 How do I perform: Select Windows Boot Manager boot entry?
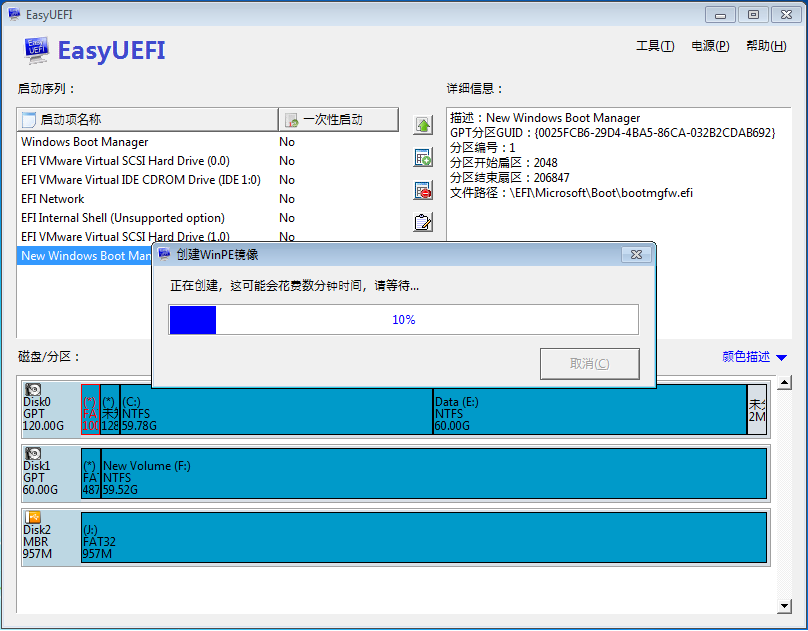pos(85,142)
